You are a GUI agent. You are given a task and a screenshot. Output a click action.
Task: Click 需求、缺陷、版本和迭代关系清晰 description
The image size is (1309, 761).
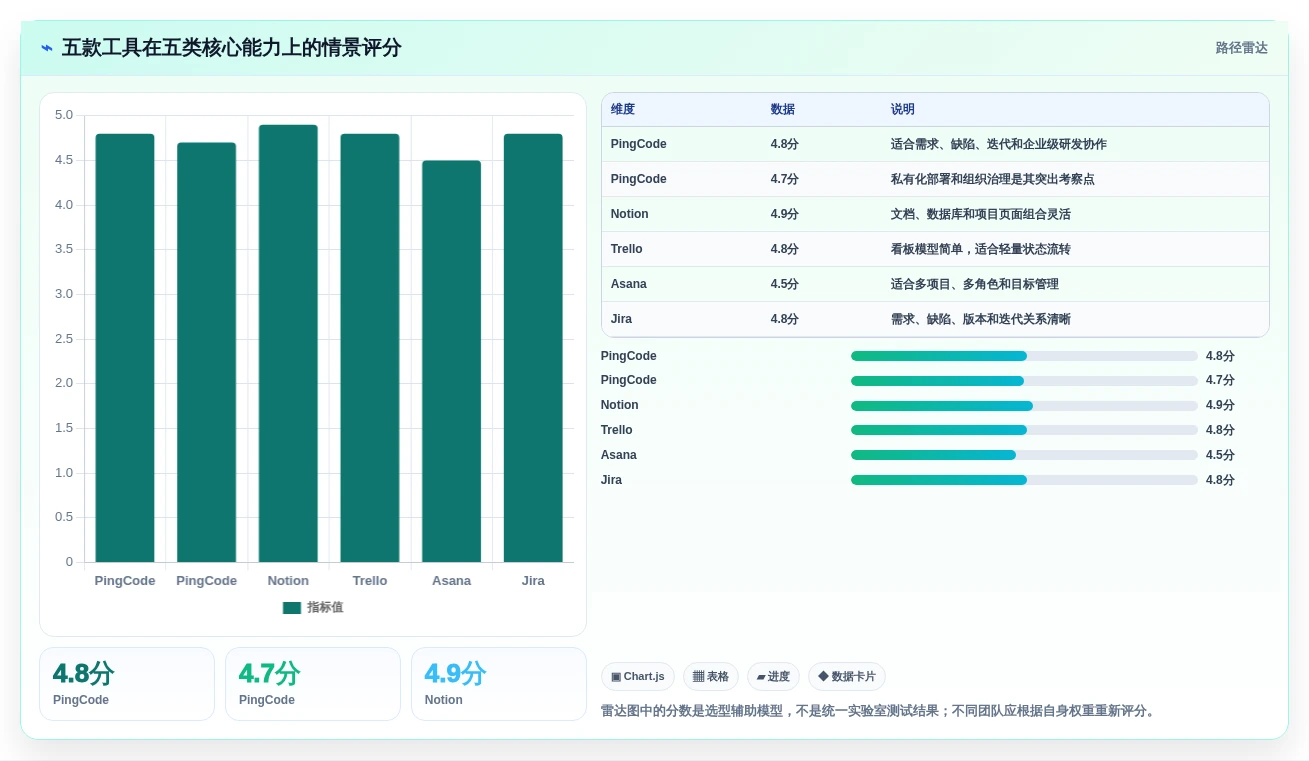click(981, 319)
